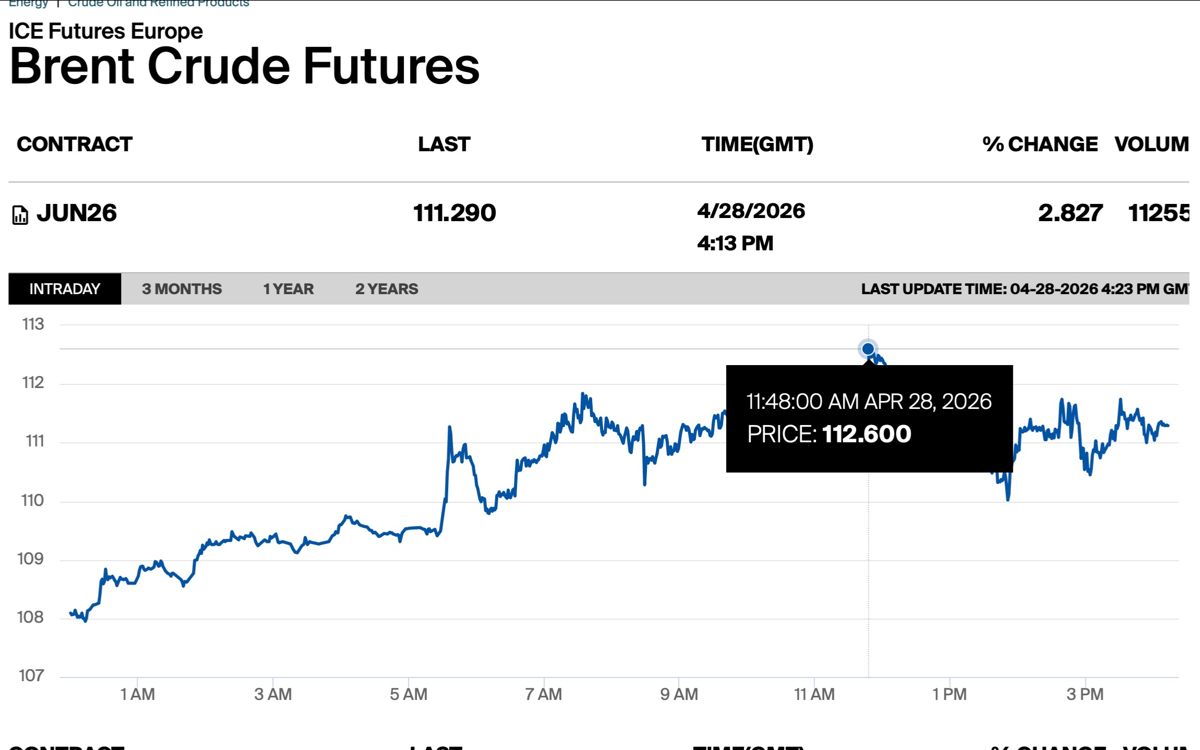This screenshot has height=750, width=1200.
Task: Open the JUN26 contract link
Action: click(x=76, y=213)
